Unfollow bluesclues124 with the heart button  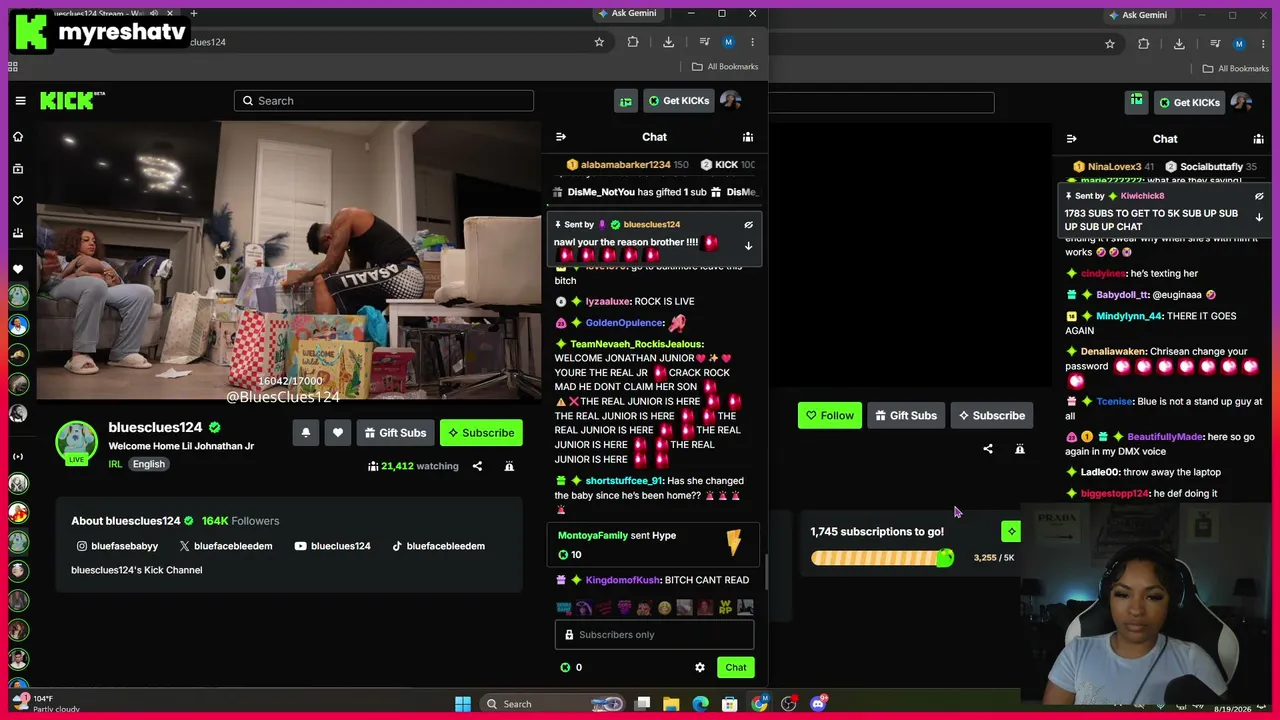point(338,433)
